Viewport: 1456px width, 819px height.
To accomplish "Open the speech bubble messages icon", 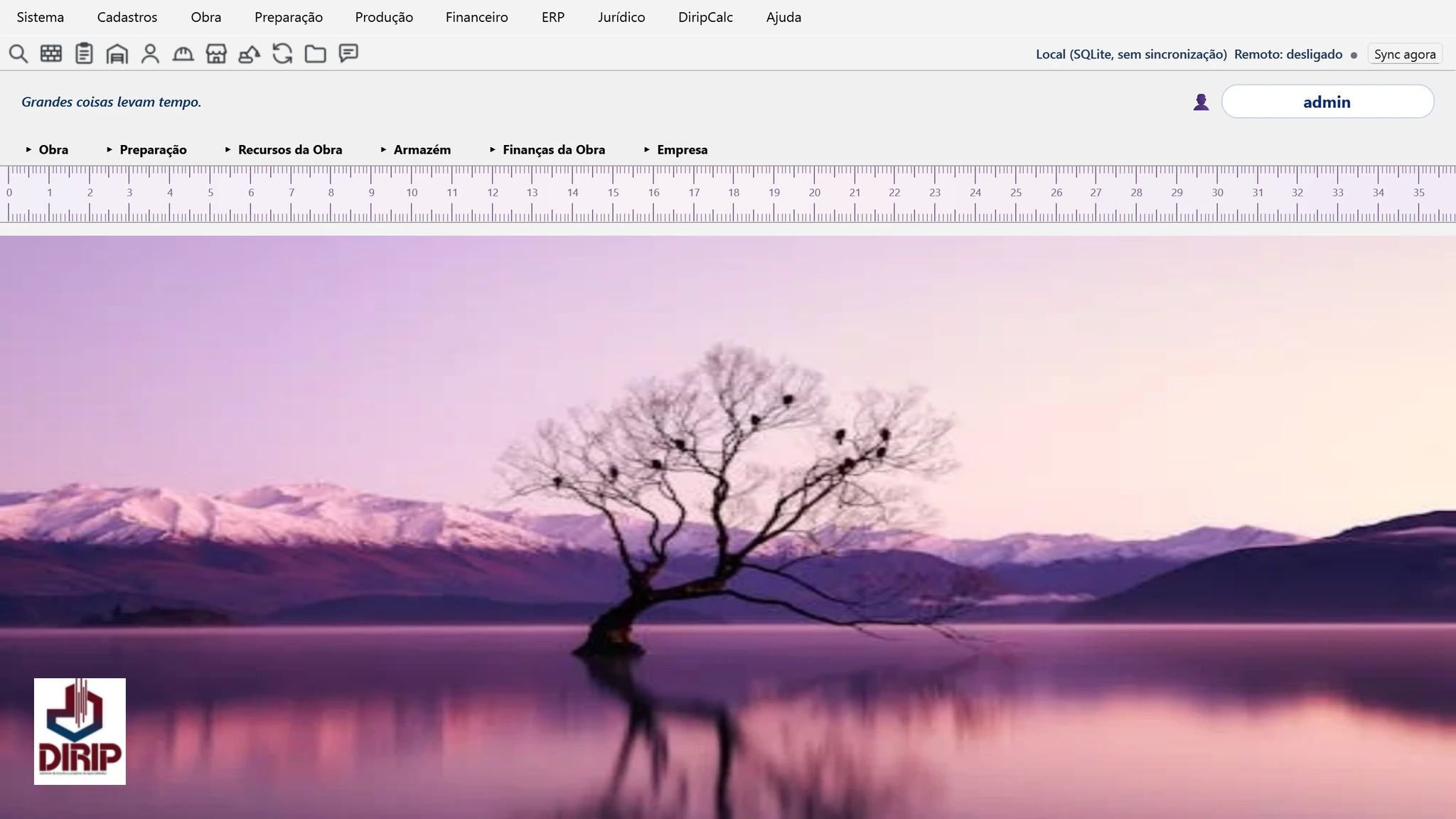I will (x=348, y=53).
